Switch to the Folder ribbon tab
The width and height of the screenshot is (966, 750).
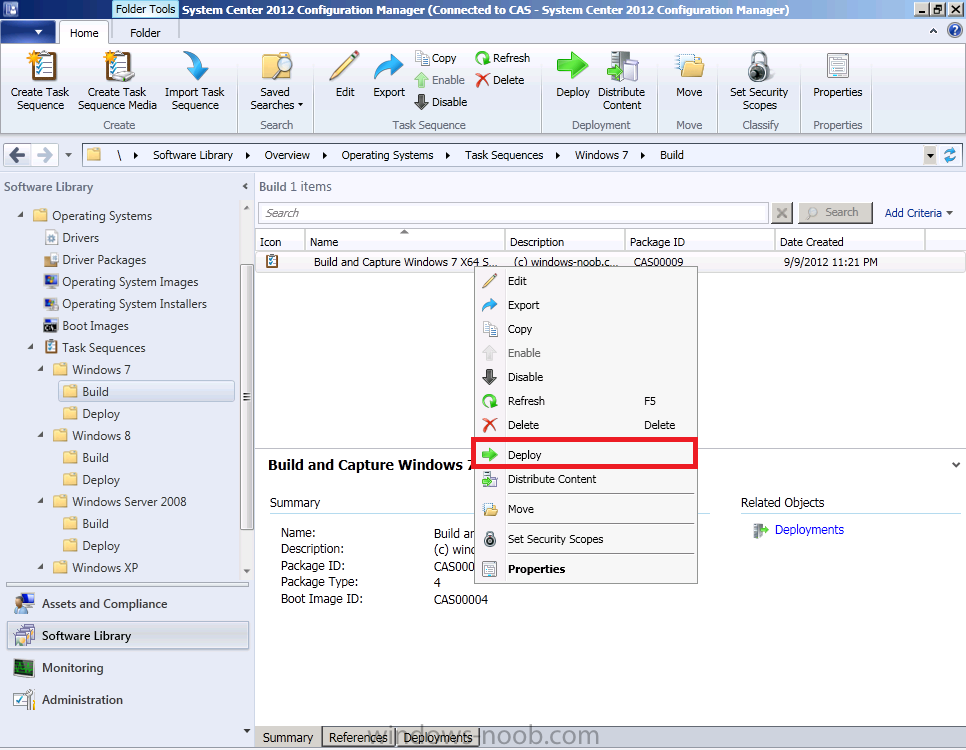pos(145,33)
